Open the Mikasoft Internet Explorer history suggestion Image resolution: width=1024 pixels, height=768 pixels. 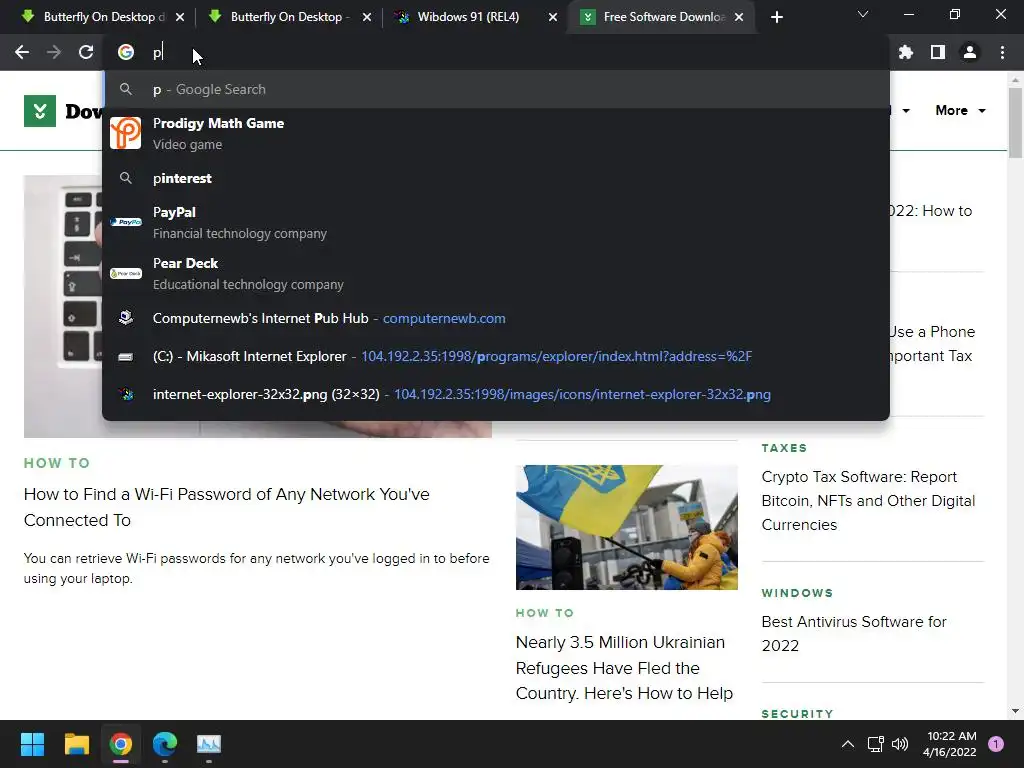coord(496,357)
